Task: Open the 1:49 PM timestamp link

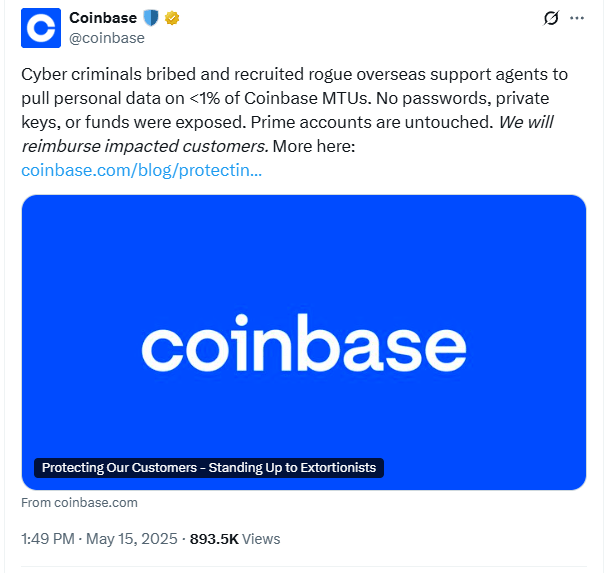Action: pos(48,539)
